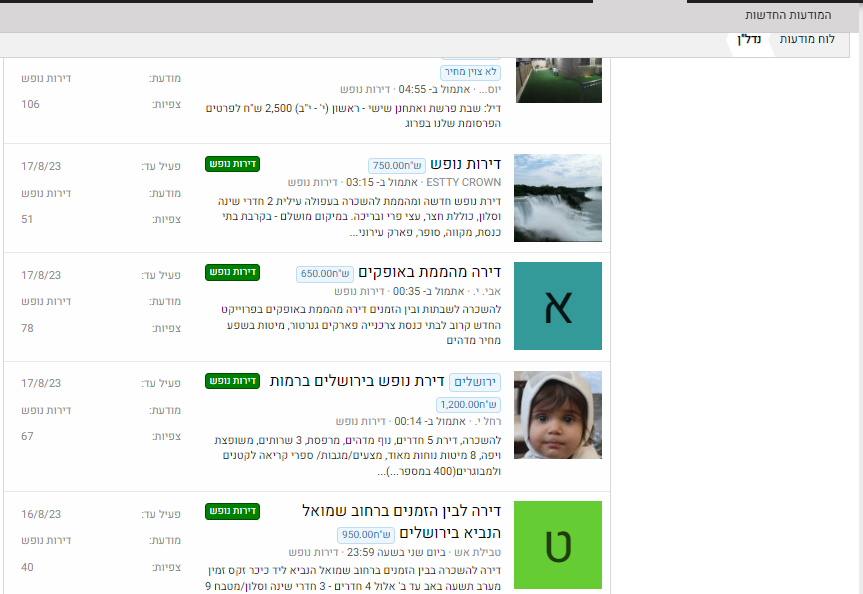863x594 pixels.
Task: Click the 1,200.00 ש"ח price tag
Action: (468, 405)
